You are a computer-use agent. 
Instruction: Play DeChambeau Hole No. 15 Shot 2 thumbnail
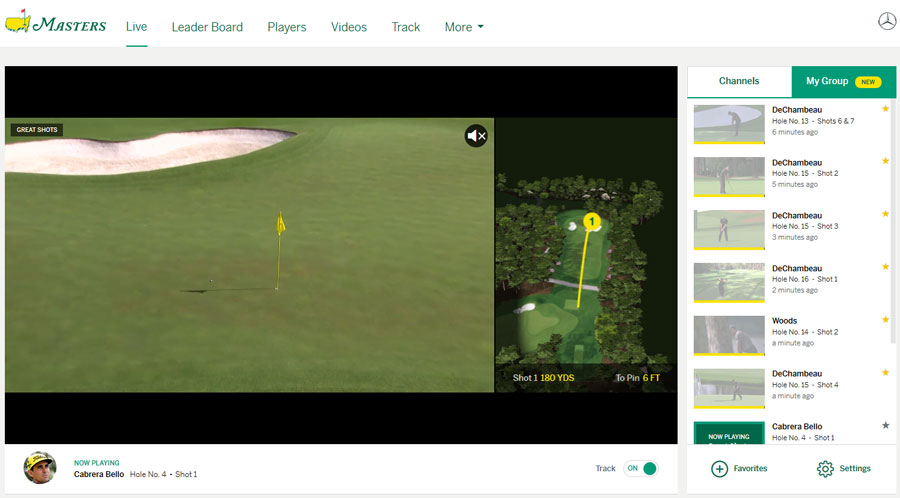[729, 177]
